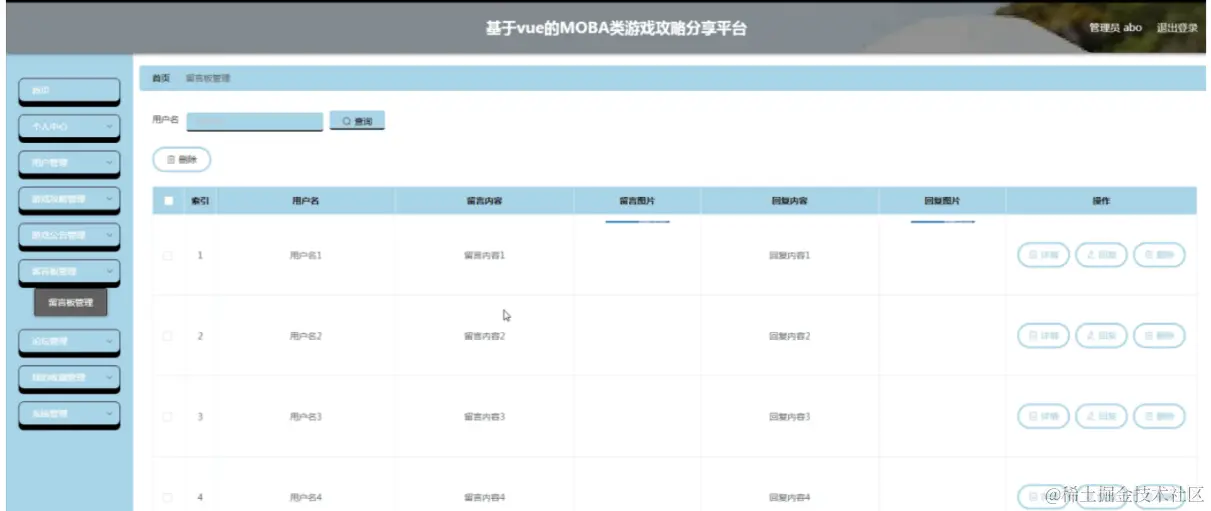Click the 回复图片 column header

click(x=942, y=201)
